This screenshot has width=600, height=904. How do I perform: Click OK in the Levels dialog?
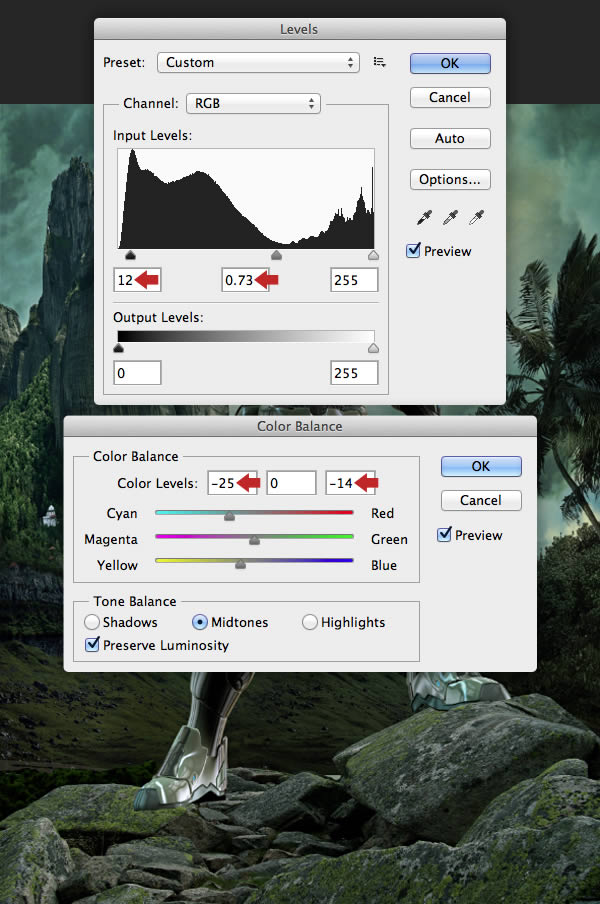450,63
